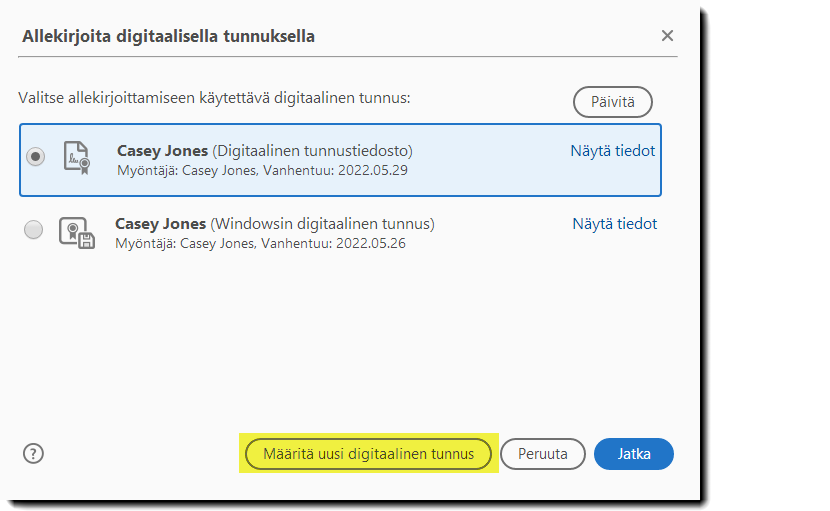This screenshot has width=830, height=511.
Task: Continue by clicking Jatka
Action: (x=634, y=454)
